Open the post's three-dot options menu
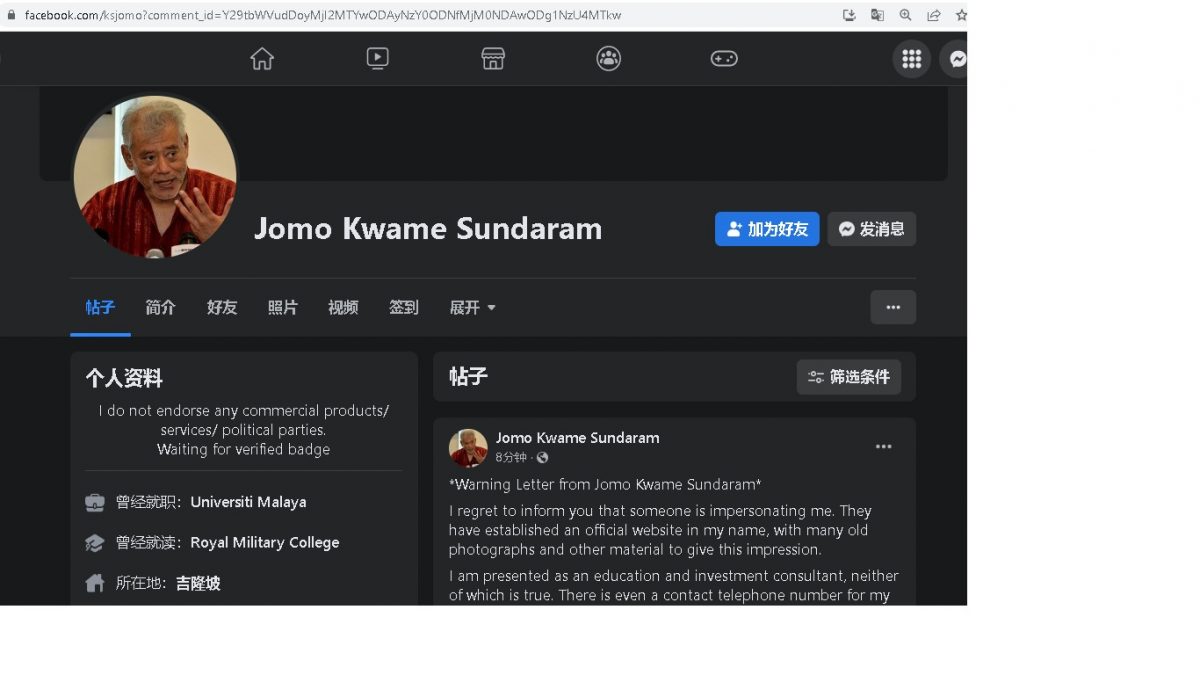Viewport: 1200px width, 675px height. (883, 447)
